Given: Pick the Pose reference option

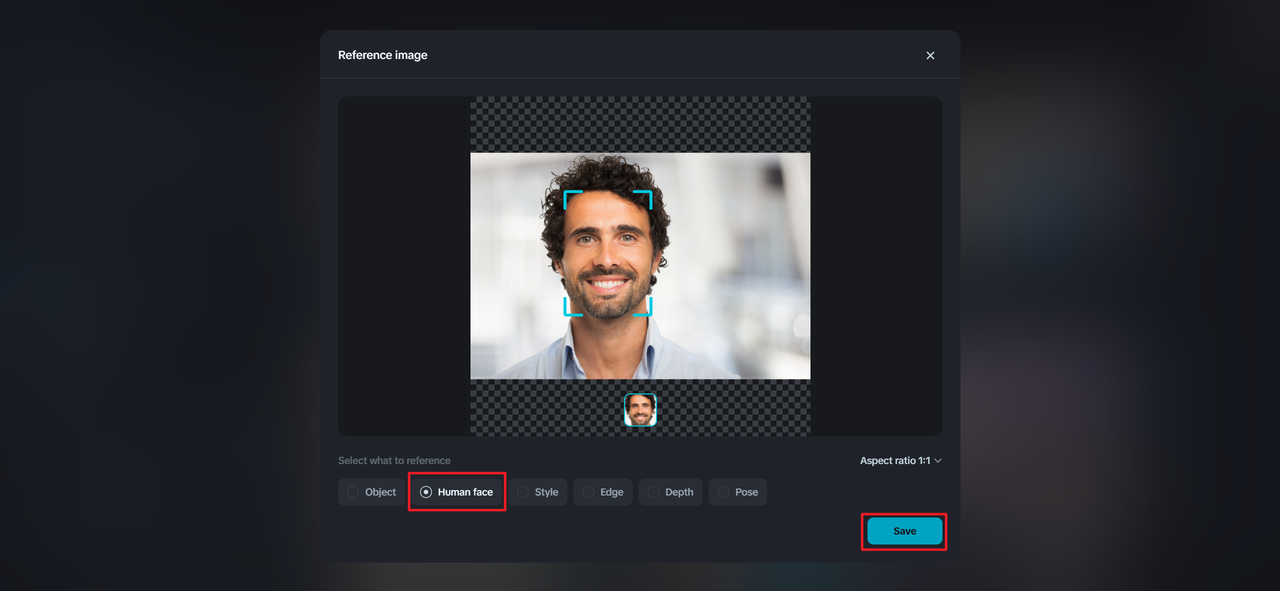Looking at the screenshot, I should pyautogui.click(x=738, y=492).
